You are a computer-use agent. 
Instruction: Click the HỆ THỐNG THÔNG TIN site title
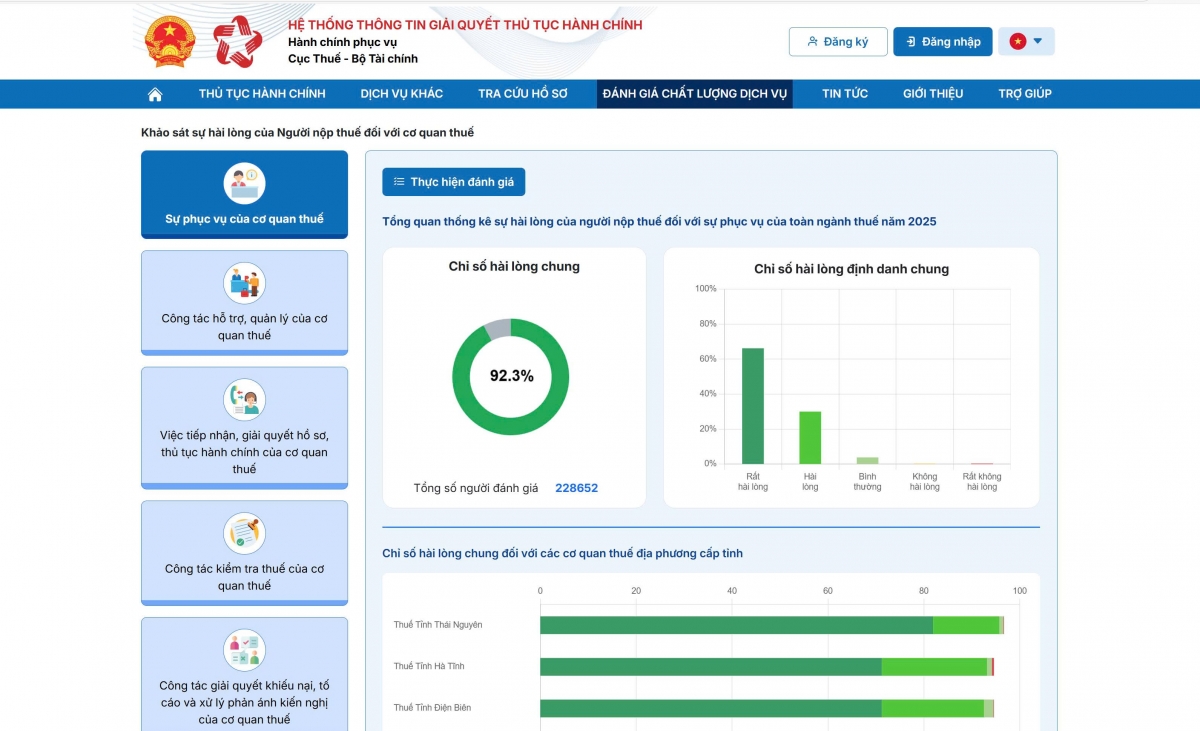click(465, 25)
